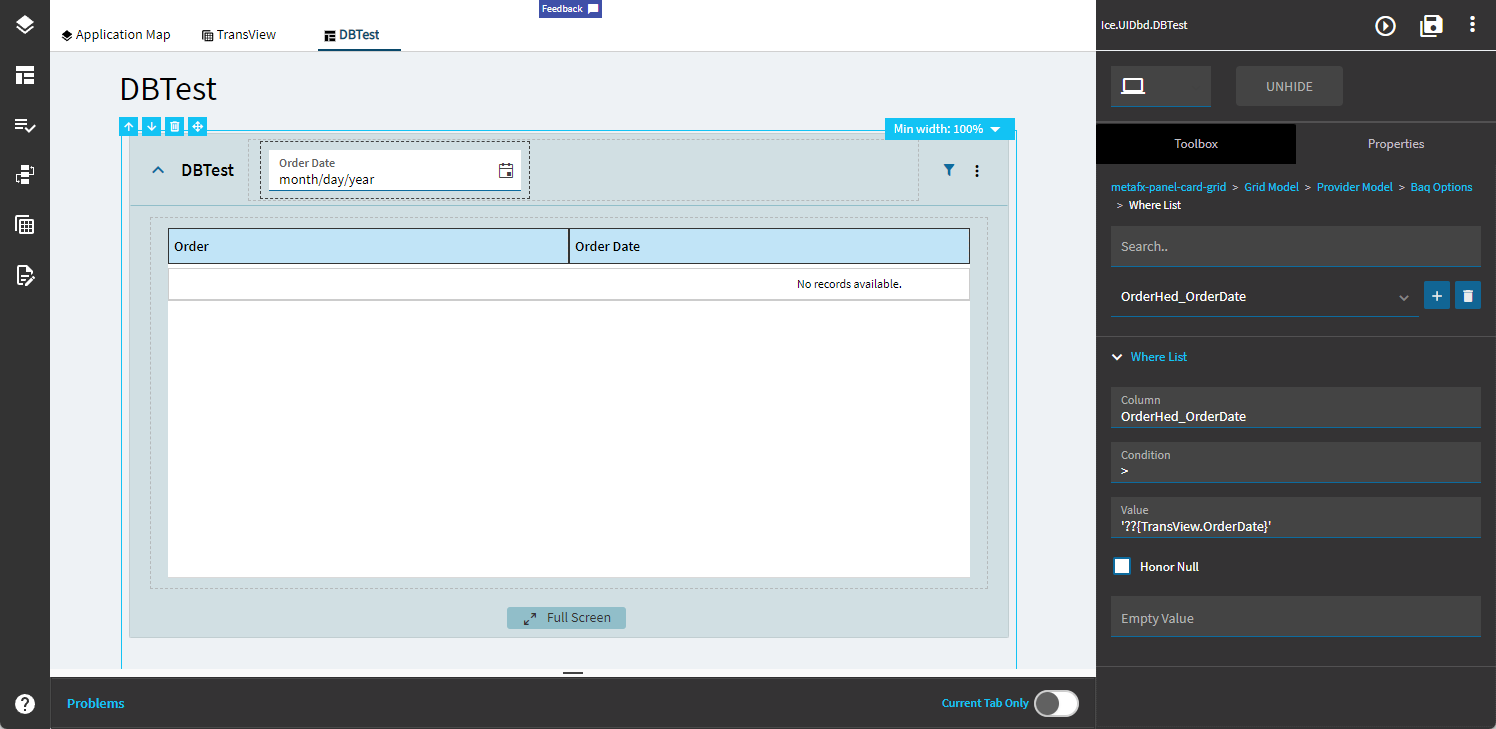Open the layers icon in left sidebar
Viewport: 1496px width, 729px height.
click(x=25, y=25)
